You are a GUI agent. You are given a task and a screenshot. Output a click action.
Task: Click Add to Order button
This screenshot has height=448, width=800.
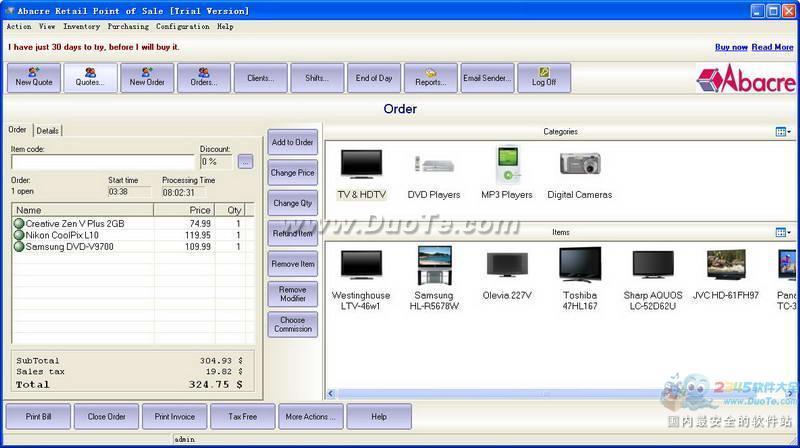click(292, 142)
